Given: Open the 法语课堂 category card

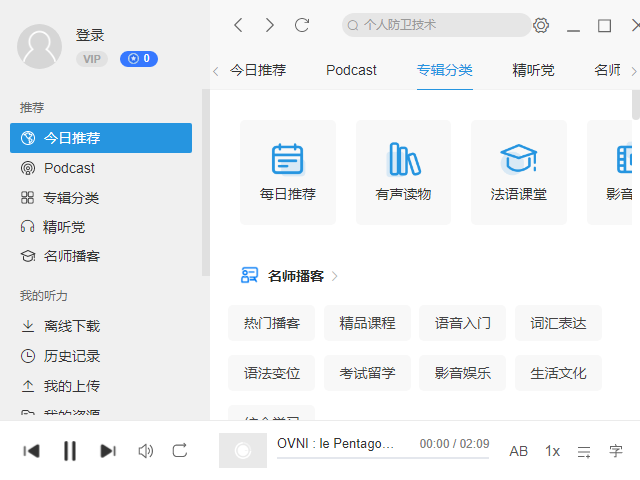Looking at the screenshot, I should pyautogui.click(x=519, y=172).
